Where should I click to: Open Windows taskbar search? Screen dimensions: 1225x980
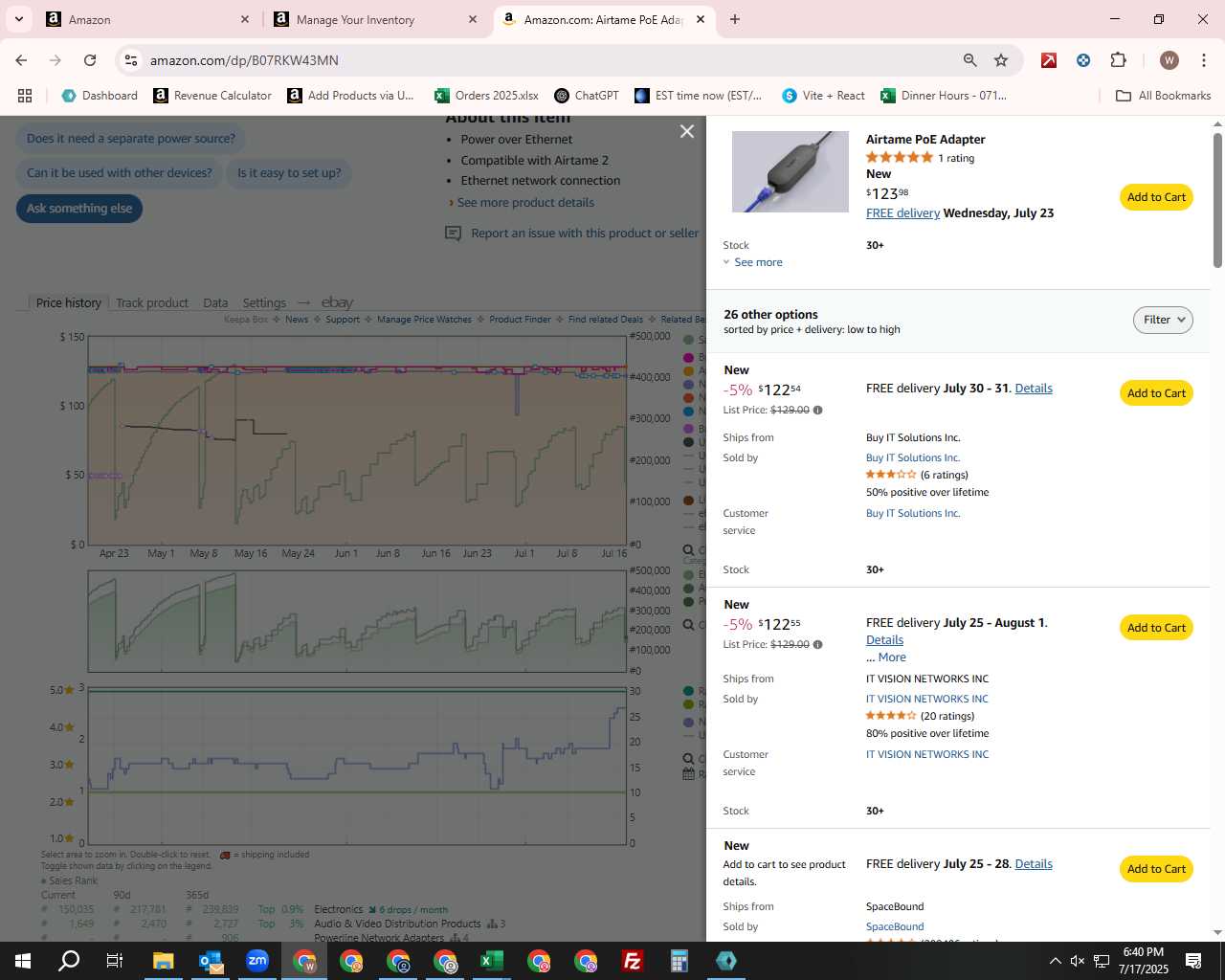pyautogui.click(x=69, y=961)
